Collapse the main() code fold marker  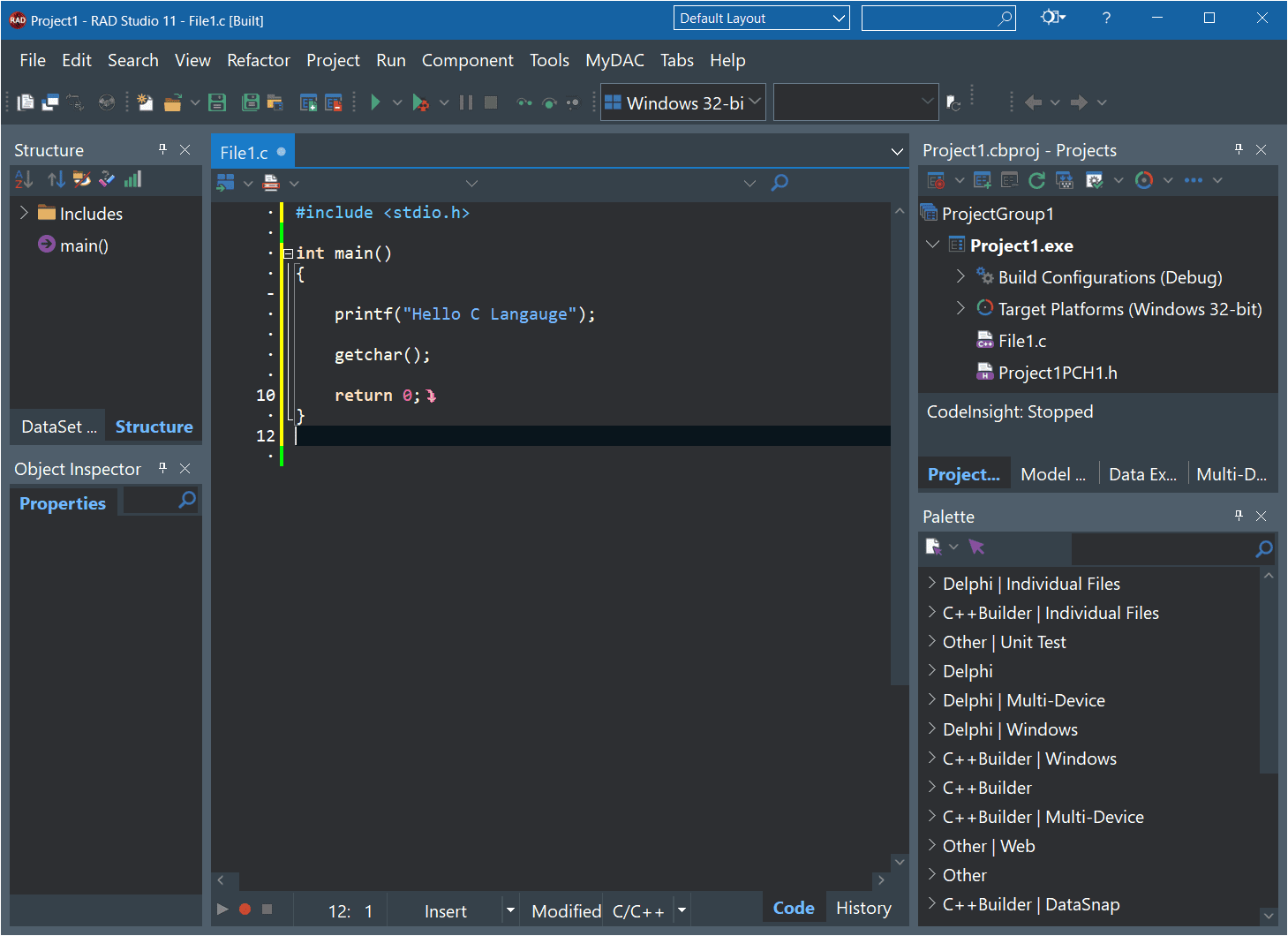click(x=288, y=253)
